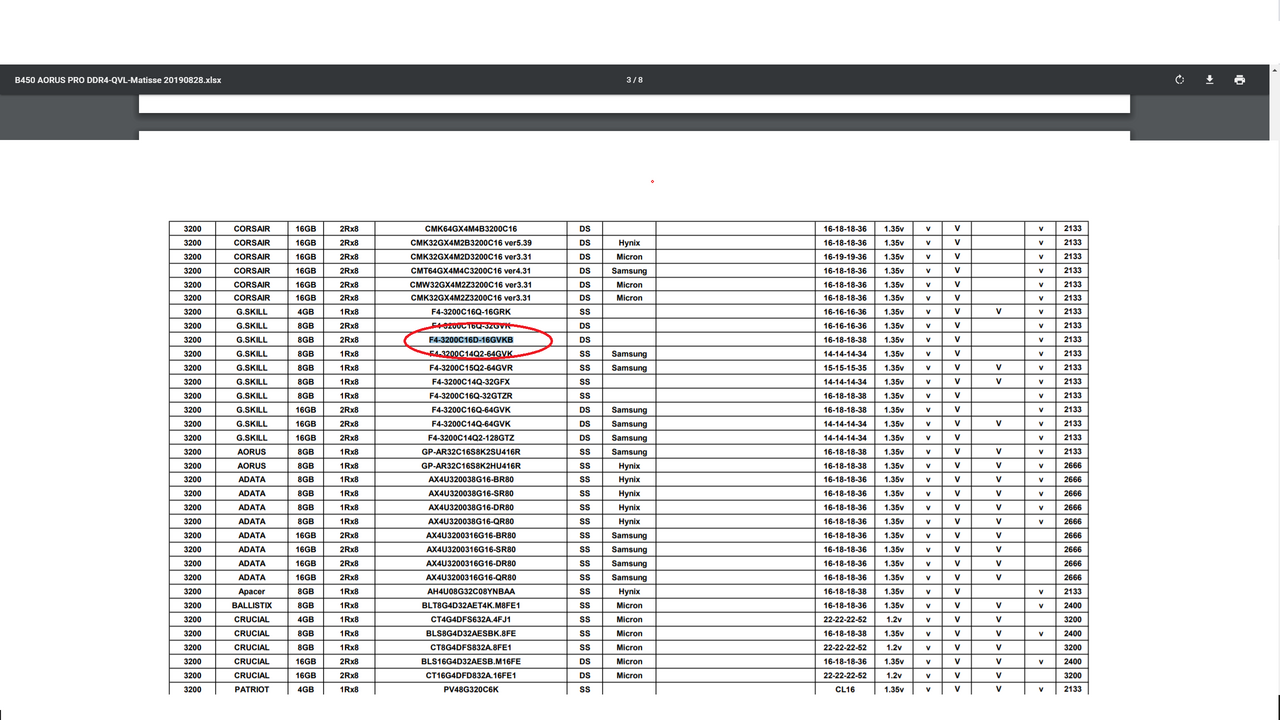Click the PATRIOT vendor cell
1280x720 pixels.
252,690
